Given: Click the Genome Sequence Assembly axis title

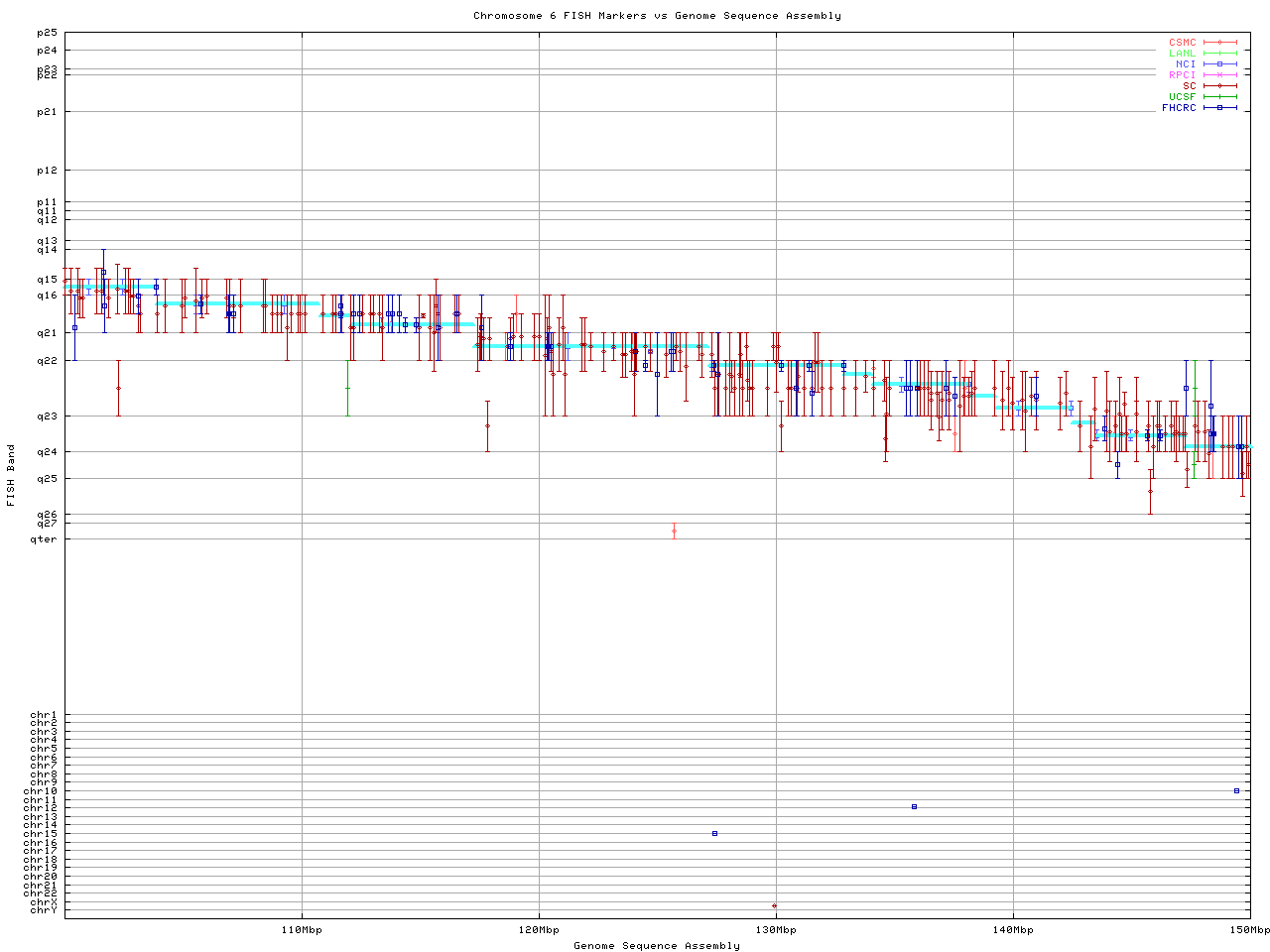Looking at the screenshot, I should (657, 946).
